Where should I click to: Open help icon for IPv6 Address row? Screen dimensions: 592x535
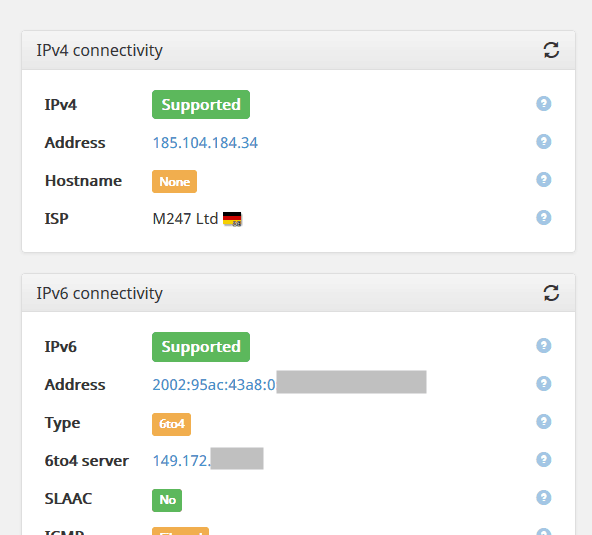tap(544, 384)
